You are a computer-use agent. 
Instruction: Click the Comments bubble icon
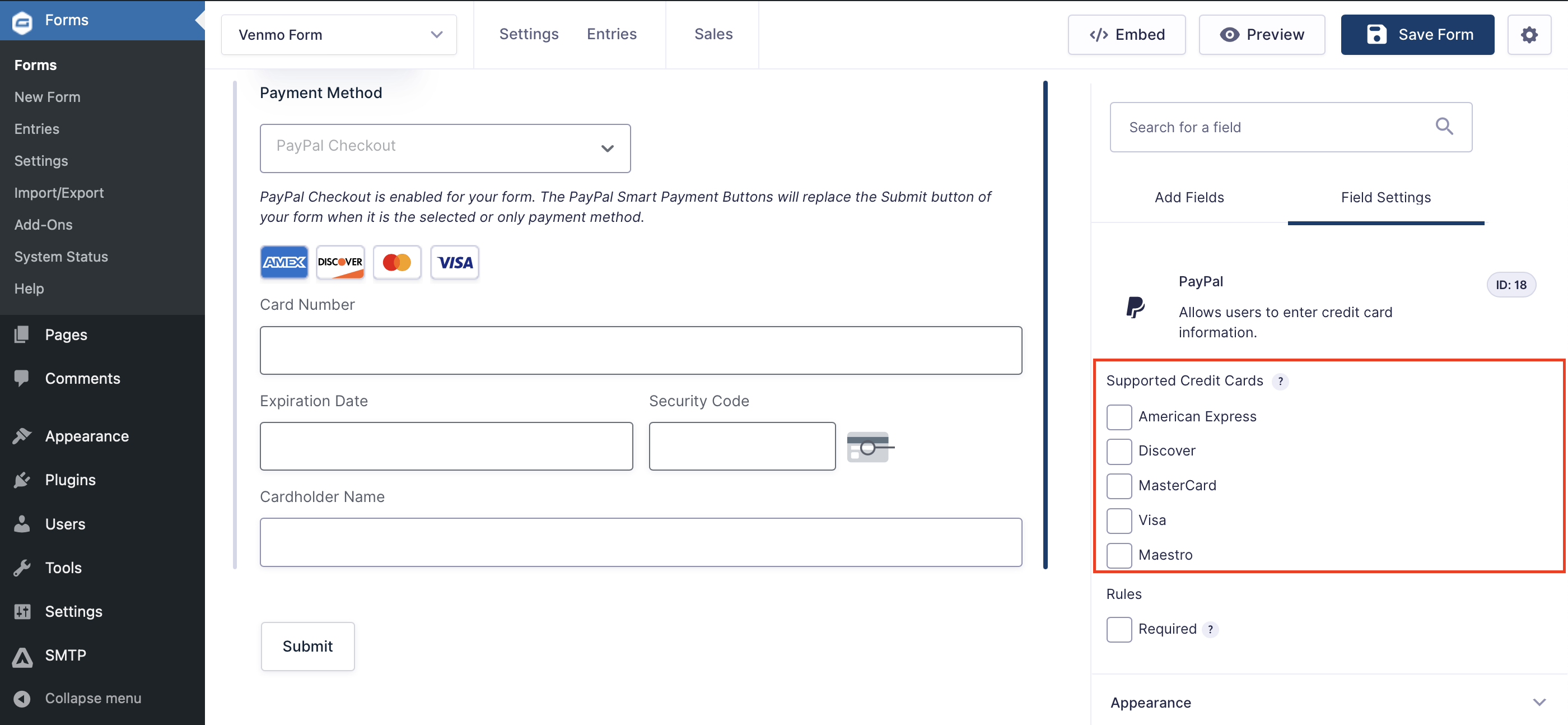[22, 378]
